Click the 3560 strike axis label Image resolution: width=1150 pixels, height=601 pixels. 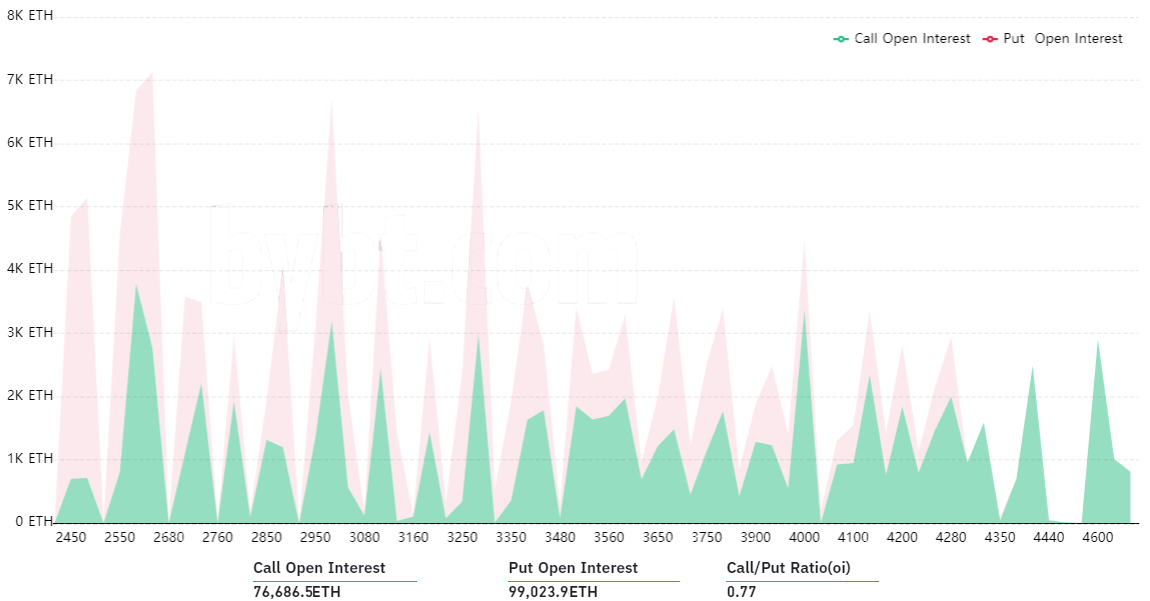pos(609,537)
